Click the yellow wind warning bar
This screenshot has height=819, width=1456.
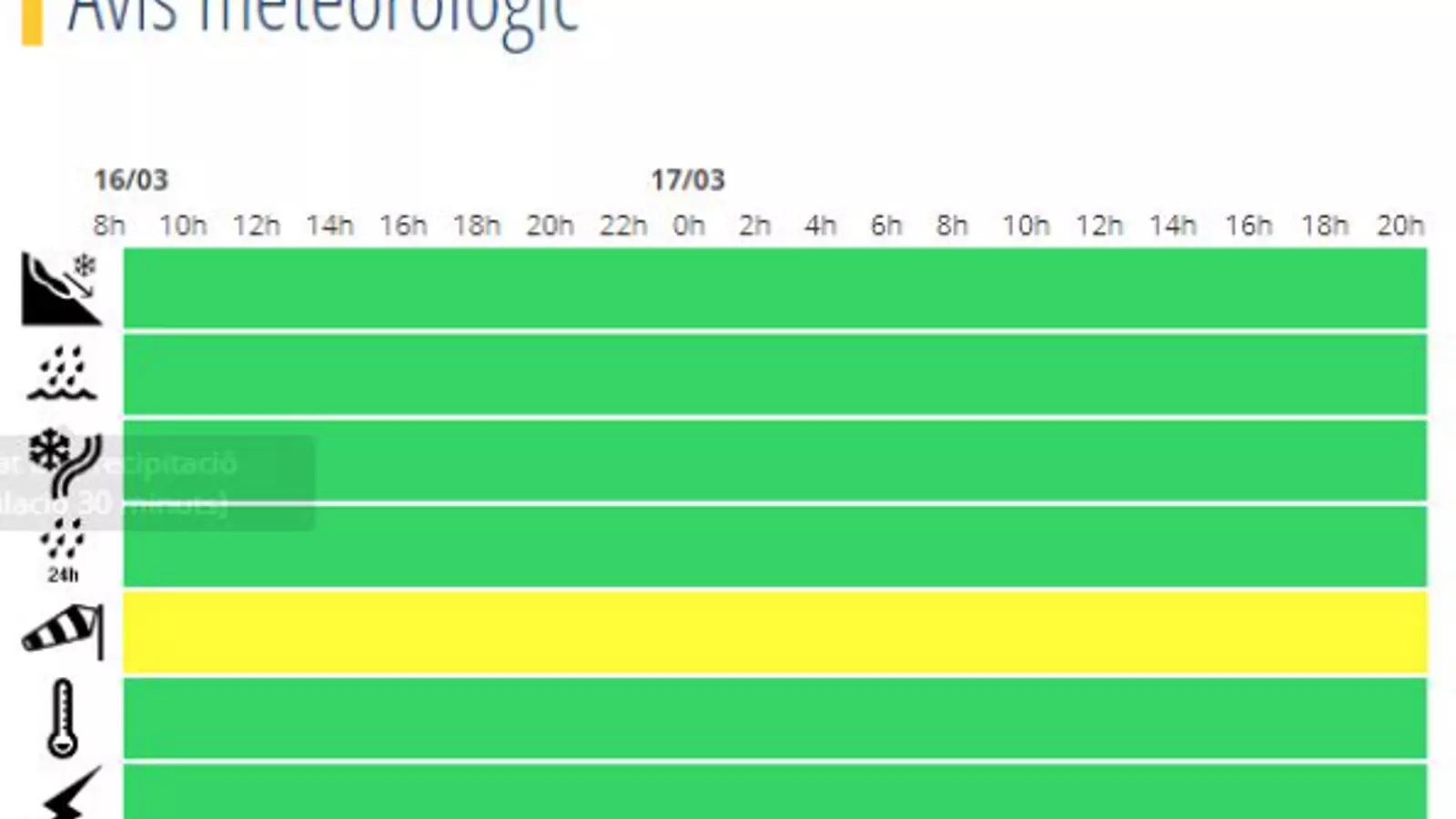click(x=775, y=632)
